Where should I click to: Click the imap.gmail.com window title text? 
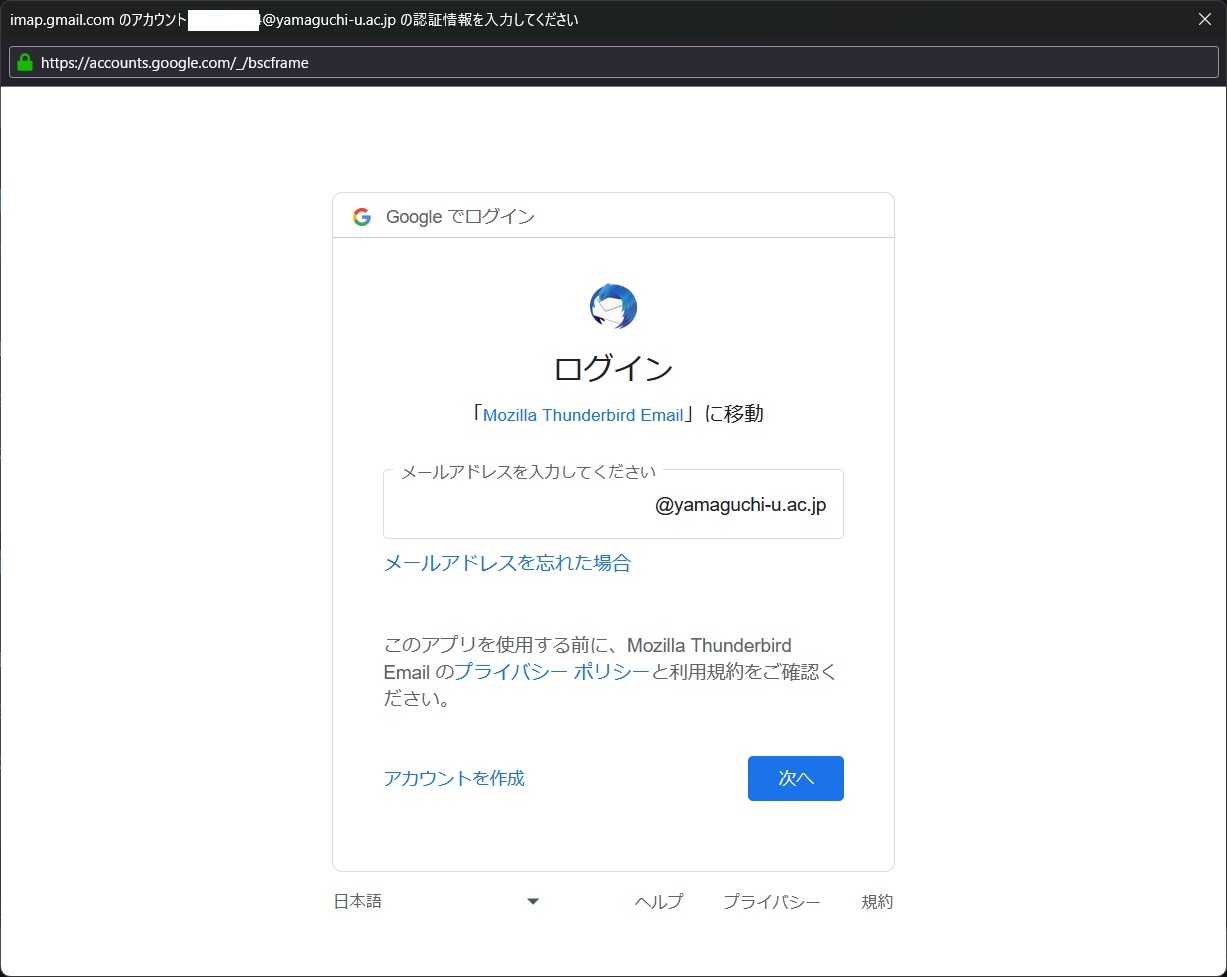pyautogui.click(x=294, y=20)
